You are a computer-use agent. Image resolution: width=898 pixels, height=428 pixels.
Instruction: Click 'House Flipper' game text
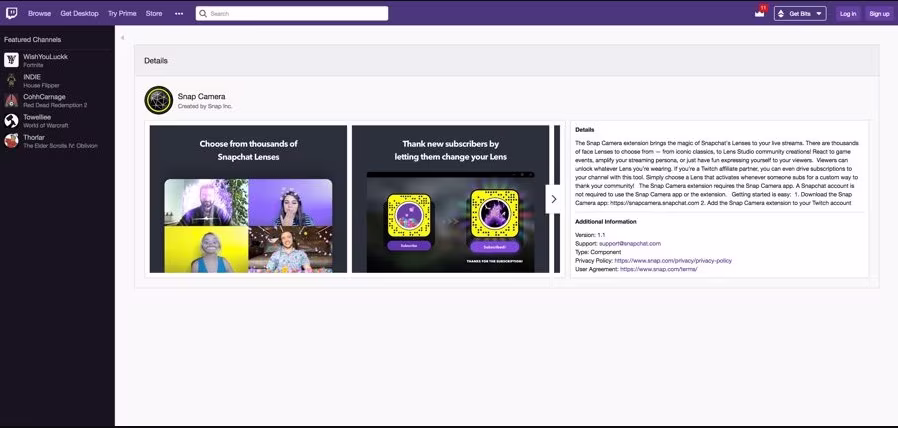(x=41, y=85)
